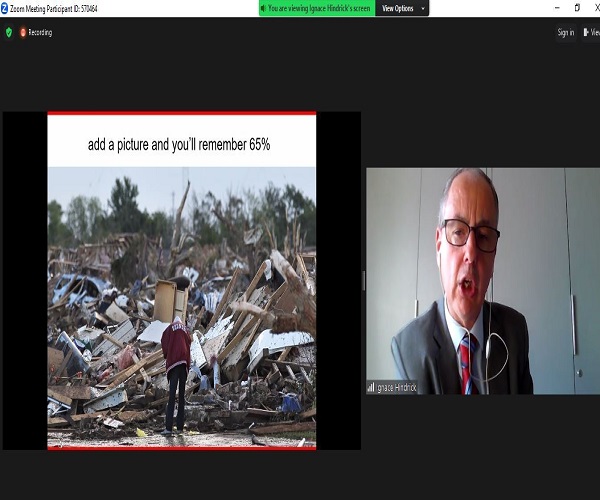Click the signal bars icon beside the name

tap(371, 388)
